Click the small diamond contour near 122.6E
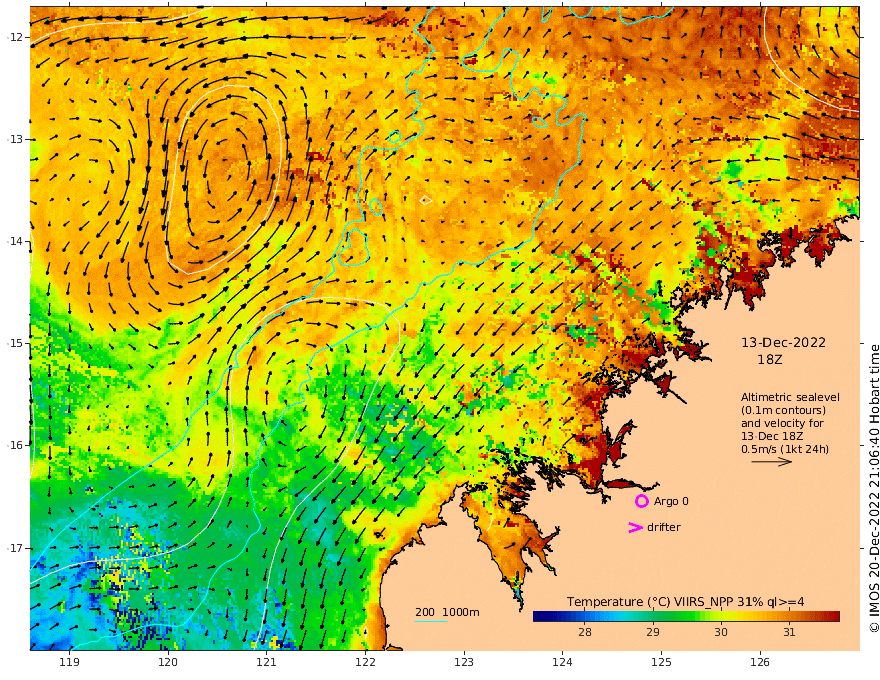This screenshot has width=880, height=680. [x=425, y=200]
